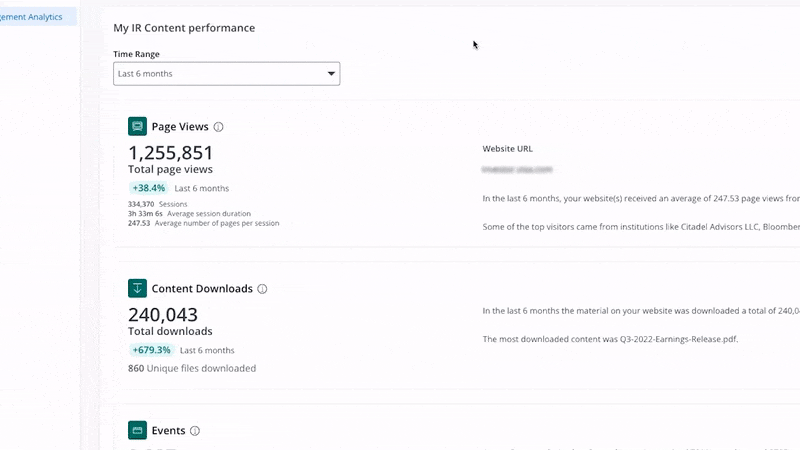Click the info icon beside Page Views

pyautogui.click(x=219, y=127)
